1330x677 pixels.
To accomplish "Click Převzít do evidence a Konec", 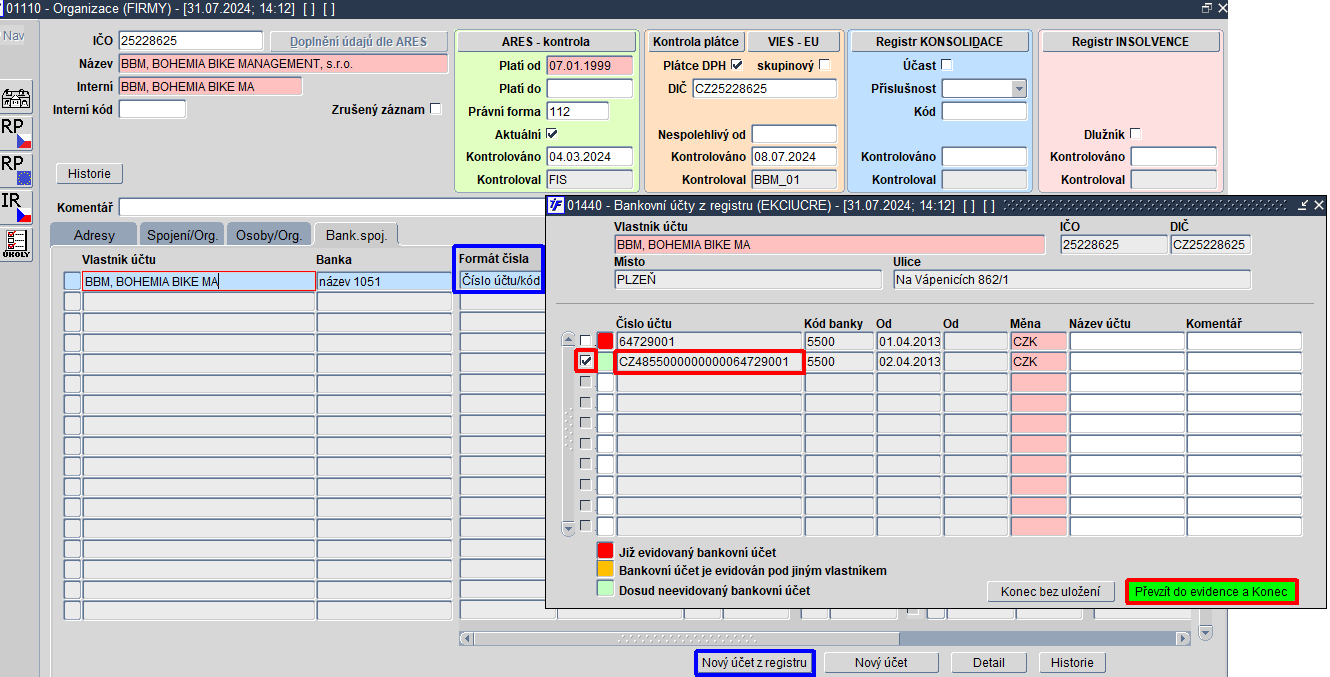I will (1212, 591).
